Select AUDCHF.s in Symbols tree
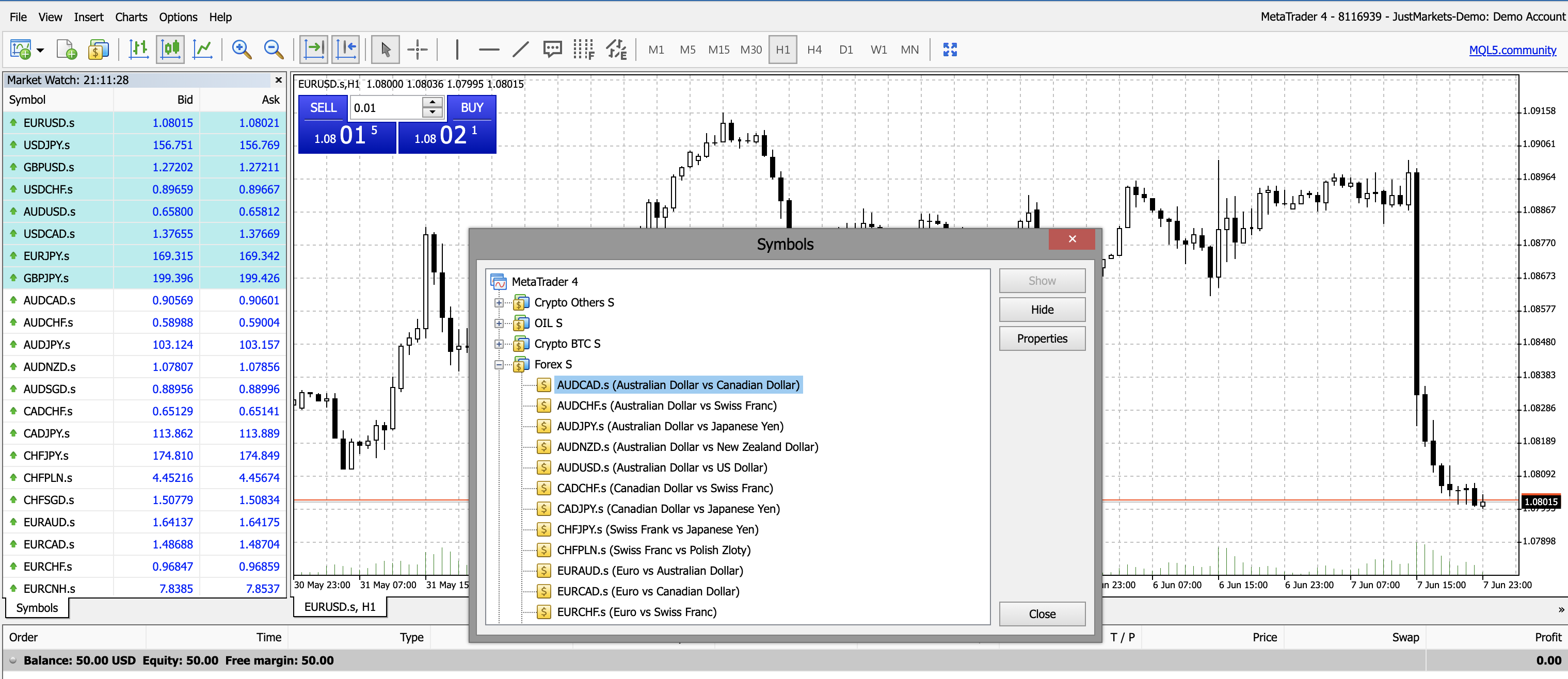 pos(666,406)
